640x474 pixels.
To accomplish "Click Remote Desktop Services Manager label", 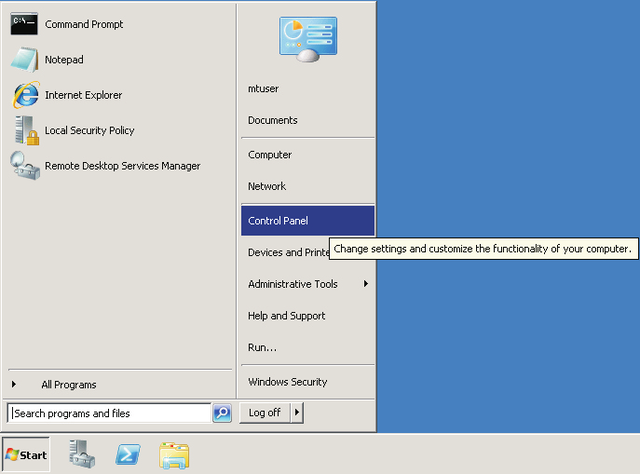I will point(122,166).
